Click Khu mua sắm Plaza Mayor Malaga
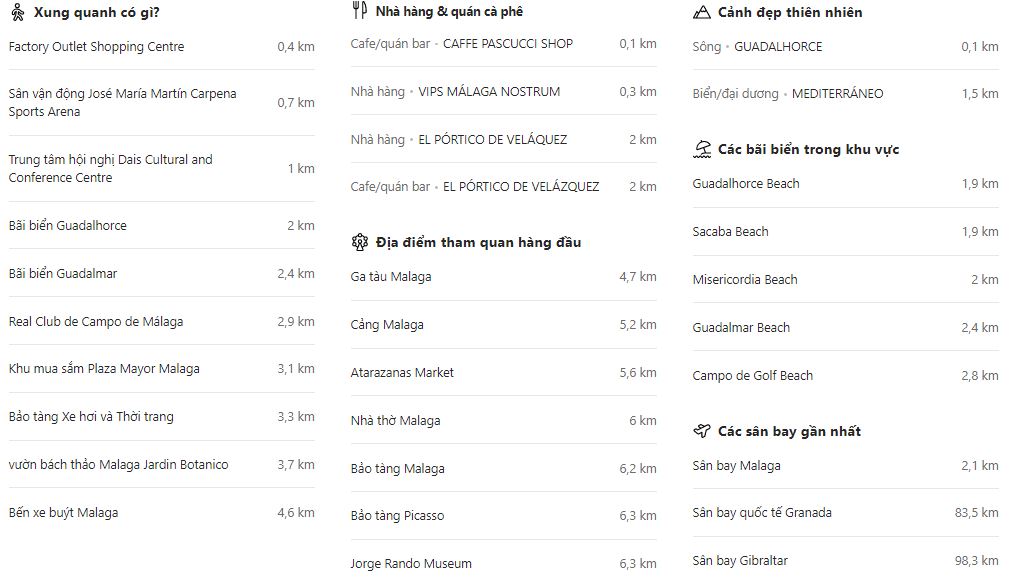 click(x=104, y=369)
